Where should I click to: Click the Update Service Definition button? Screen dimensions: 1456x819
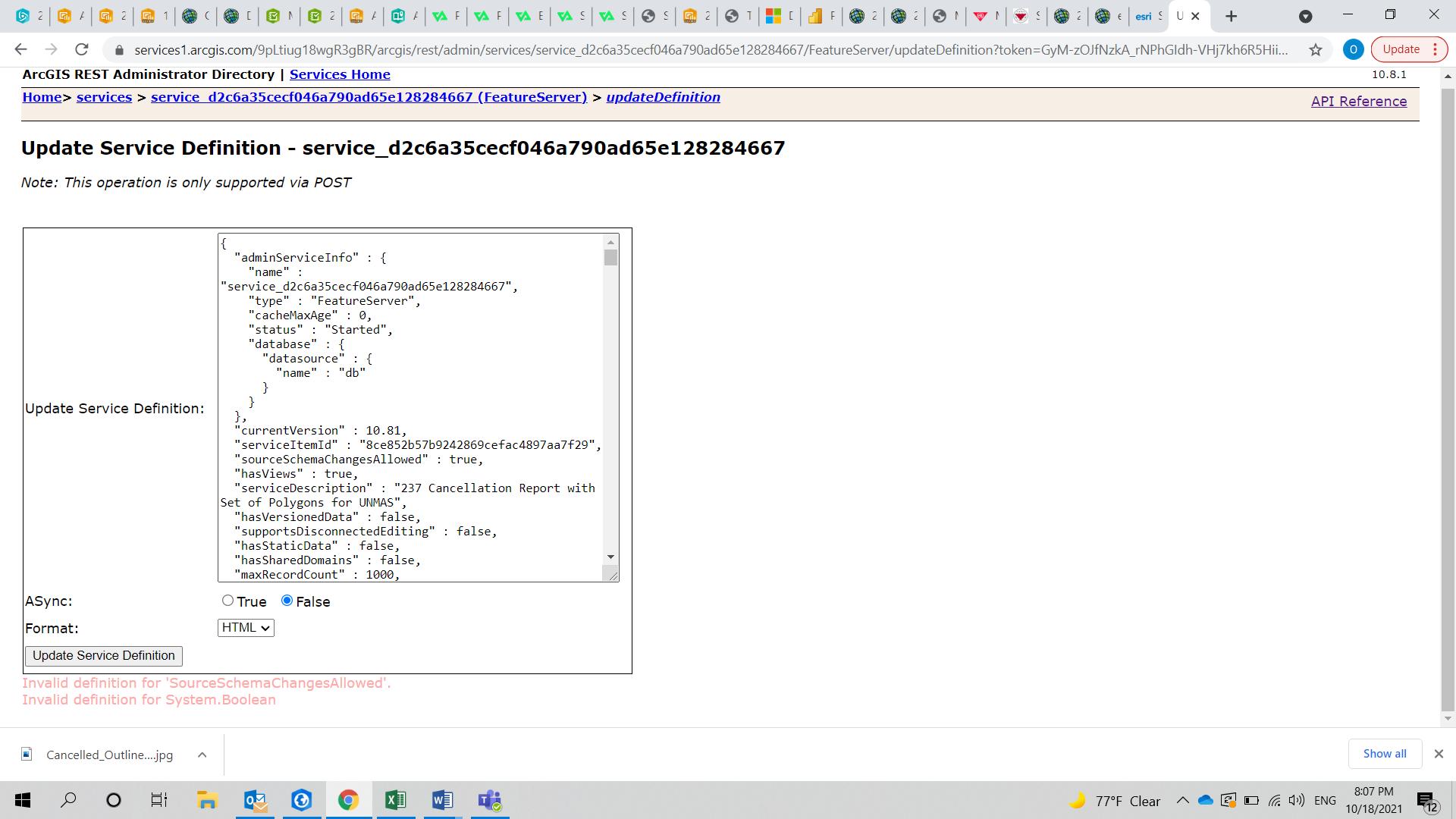coord(103,655)
